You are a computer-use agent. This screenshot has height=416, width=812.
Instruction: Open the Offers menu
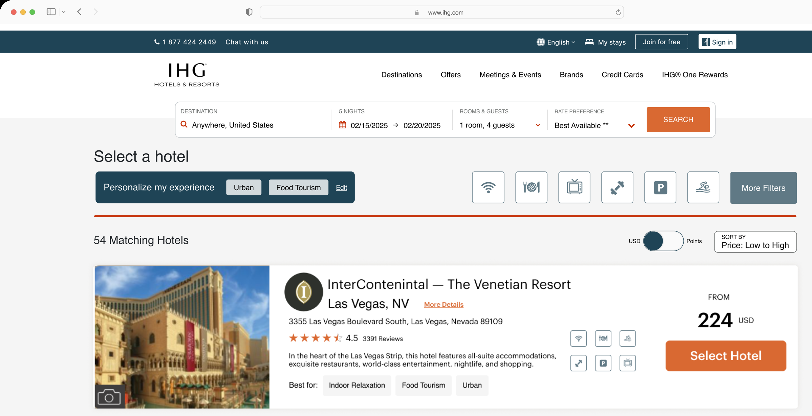451,75
